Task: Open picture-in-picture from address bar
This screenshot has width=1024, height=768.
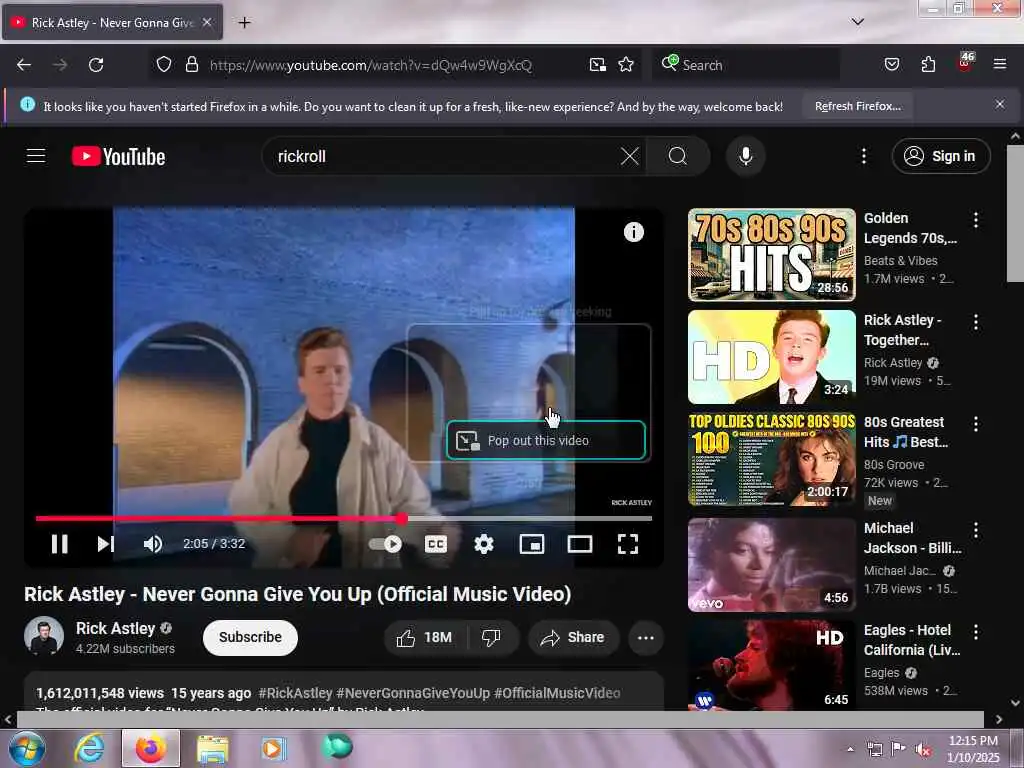Action: point(598,65)
